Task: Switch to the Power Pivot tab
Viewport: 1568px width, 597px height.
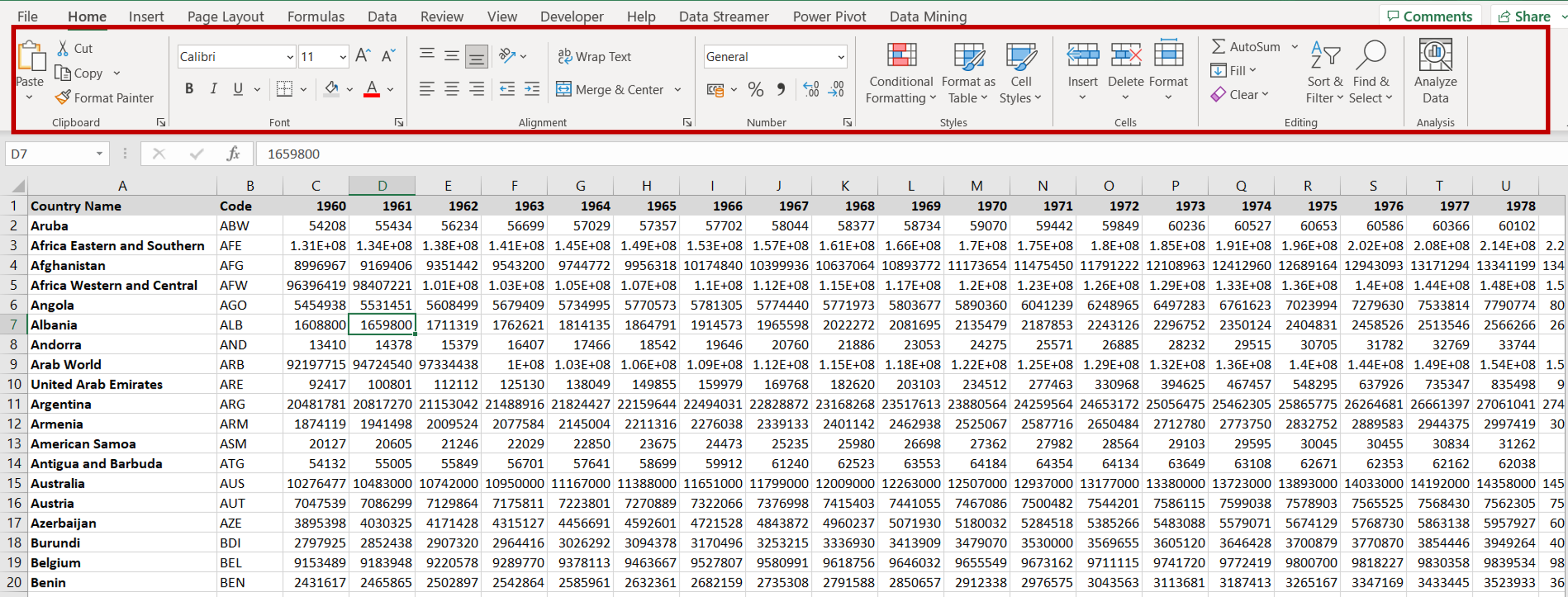Action: point(829,17)
